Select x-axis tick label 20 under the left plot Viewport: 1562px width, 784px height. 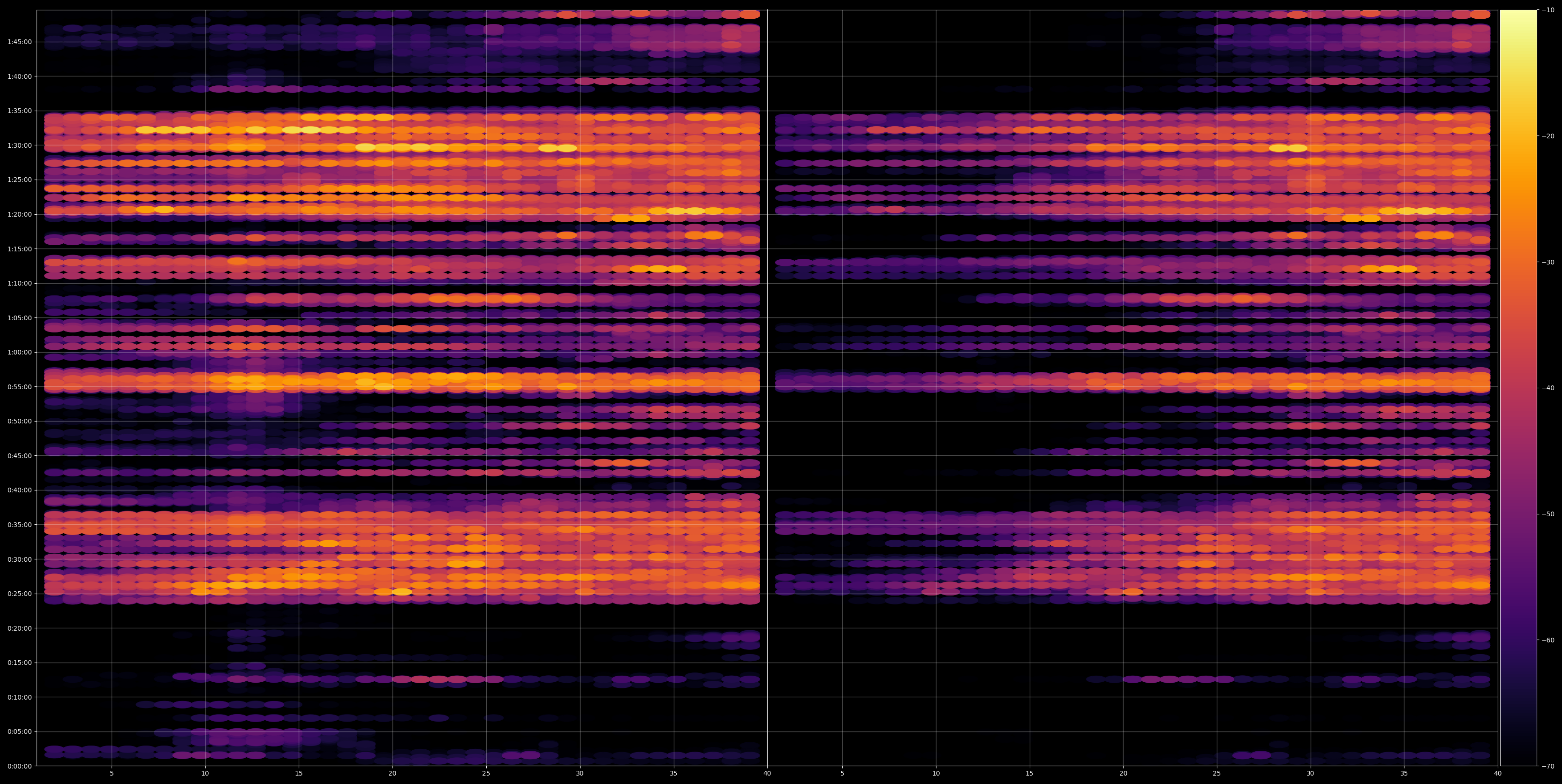click(392, 774)
